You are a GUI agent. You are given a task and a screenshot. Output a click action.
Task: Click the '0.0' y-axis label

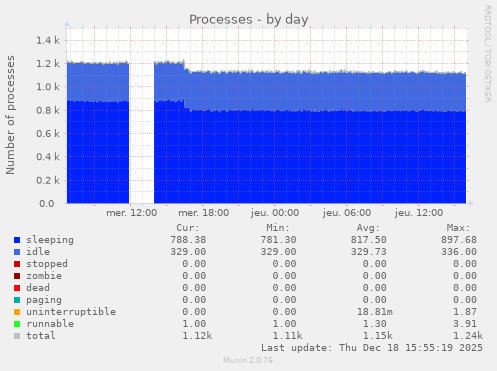[x=47, y=204]
